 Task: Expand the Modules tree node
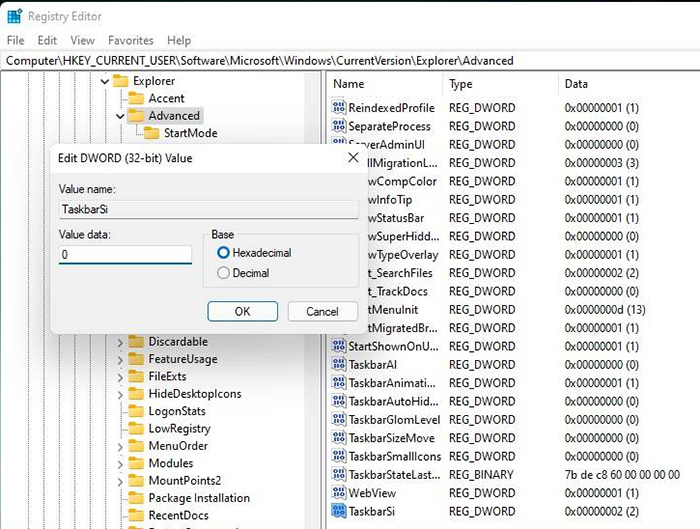[x=120, y=464]
